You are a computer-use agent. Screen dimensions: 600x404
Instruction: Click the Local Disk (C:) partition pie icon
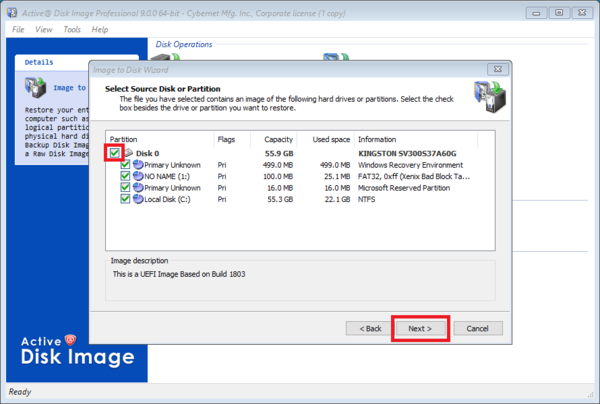pos(138,199)
